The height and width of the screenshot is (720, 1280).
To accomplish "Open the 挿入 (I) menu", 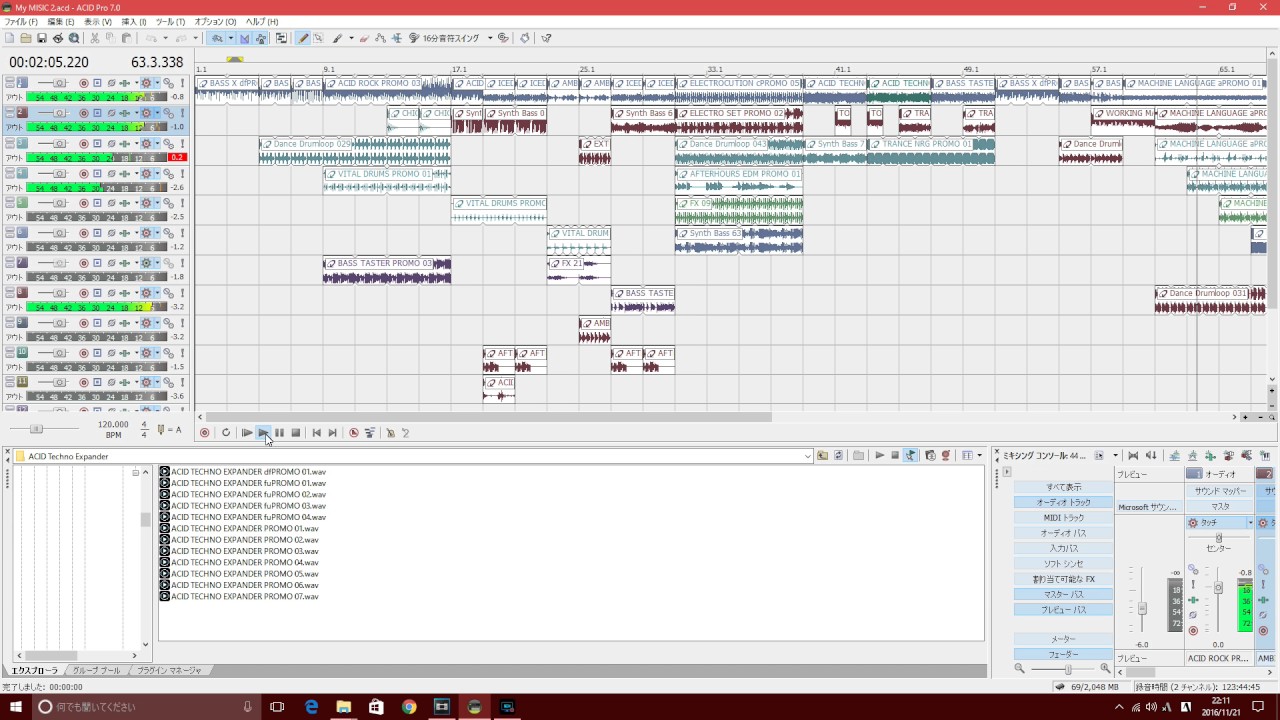I will tap(134, 22).
